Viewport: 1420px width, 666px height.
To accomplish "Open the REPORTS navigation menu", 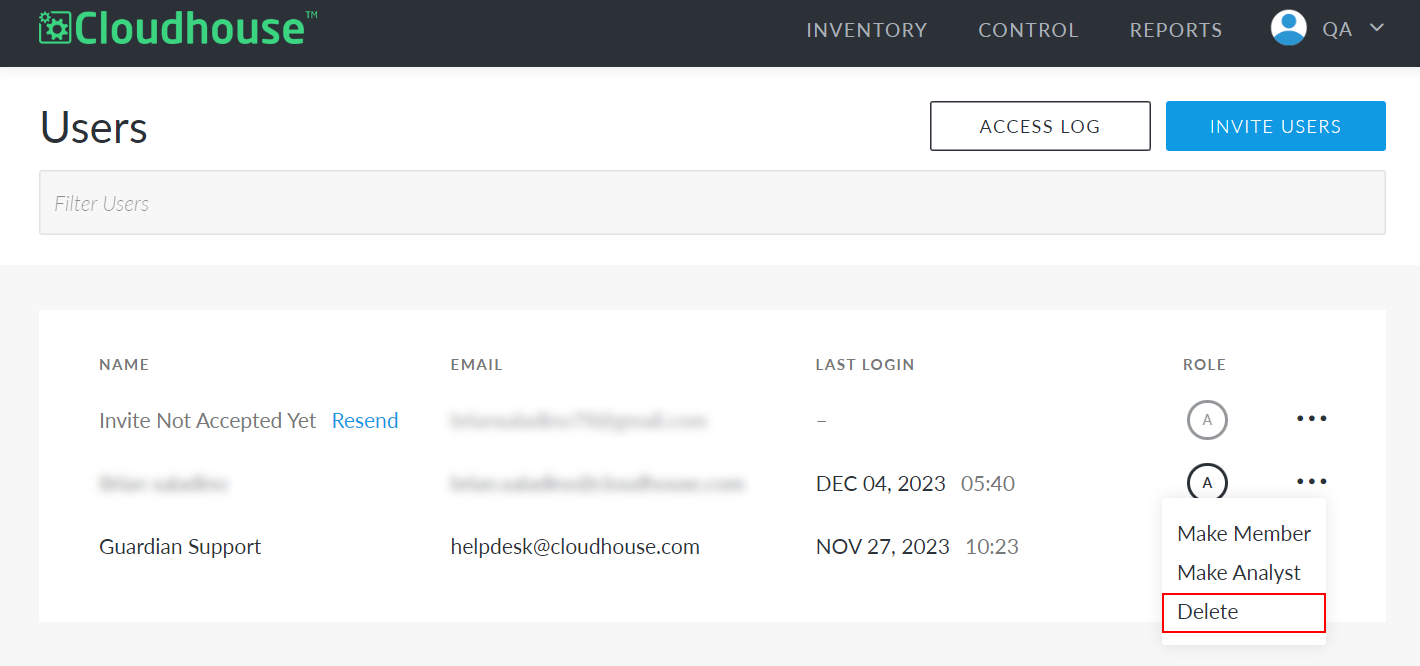I will coord(1176,30).
